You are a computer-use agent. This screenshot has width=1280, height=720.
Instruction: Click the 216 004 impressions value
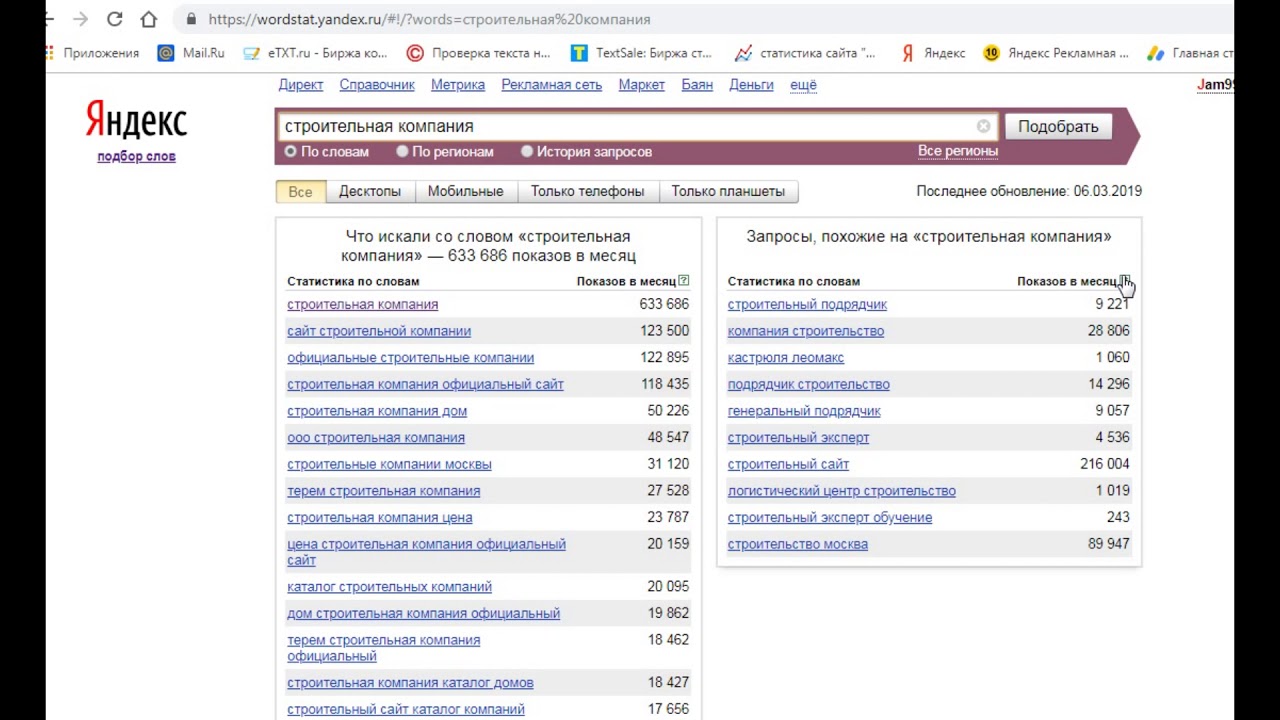[1105, 464]
